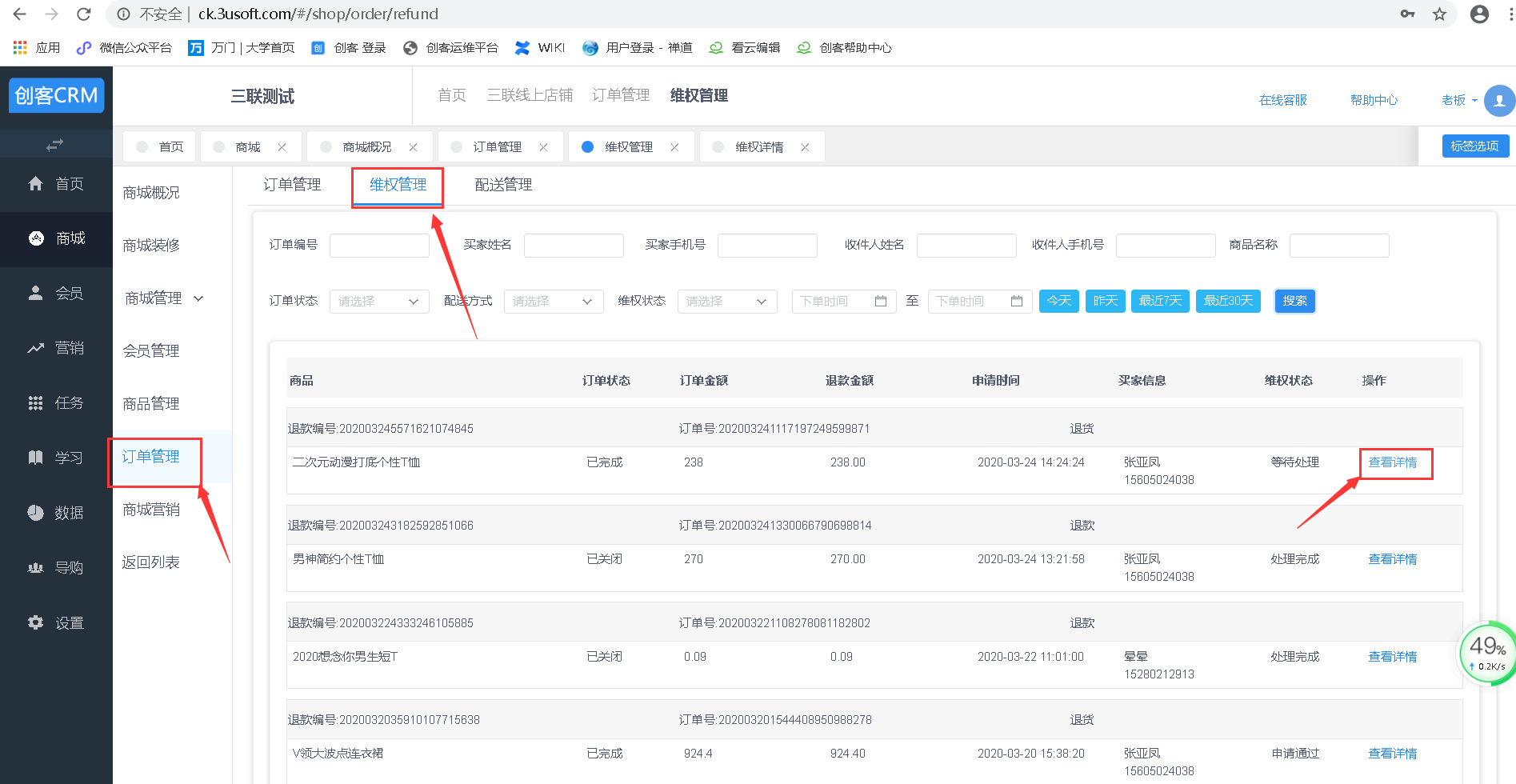Click the 创客CRM logo
The width and height of the screenshot is (1516, 784).
point(56,96)
